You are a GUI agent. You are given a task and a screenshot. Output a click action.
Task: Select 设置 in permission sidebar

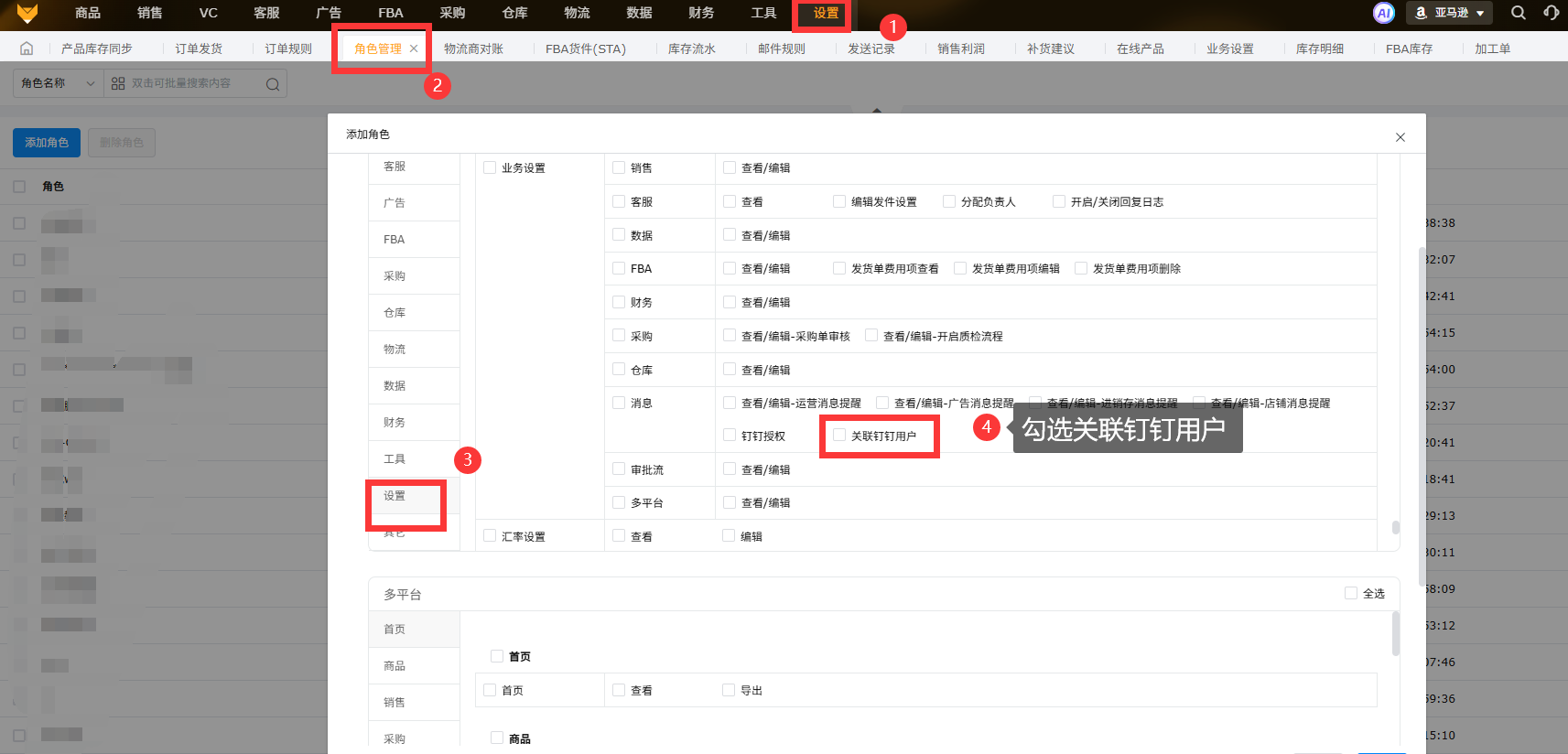coord(414,496)
